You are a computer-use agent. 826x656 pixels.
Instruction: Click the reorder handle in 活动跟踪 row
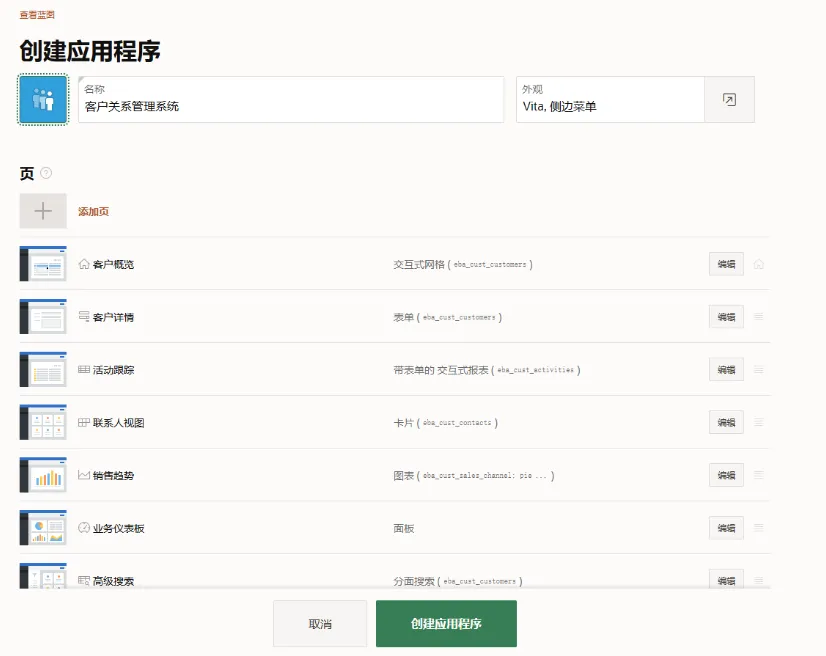(x=759, y=369)
